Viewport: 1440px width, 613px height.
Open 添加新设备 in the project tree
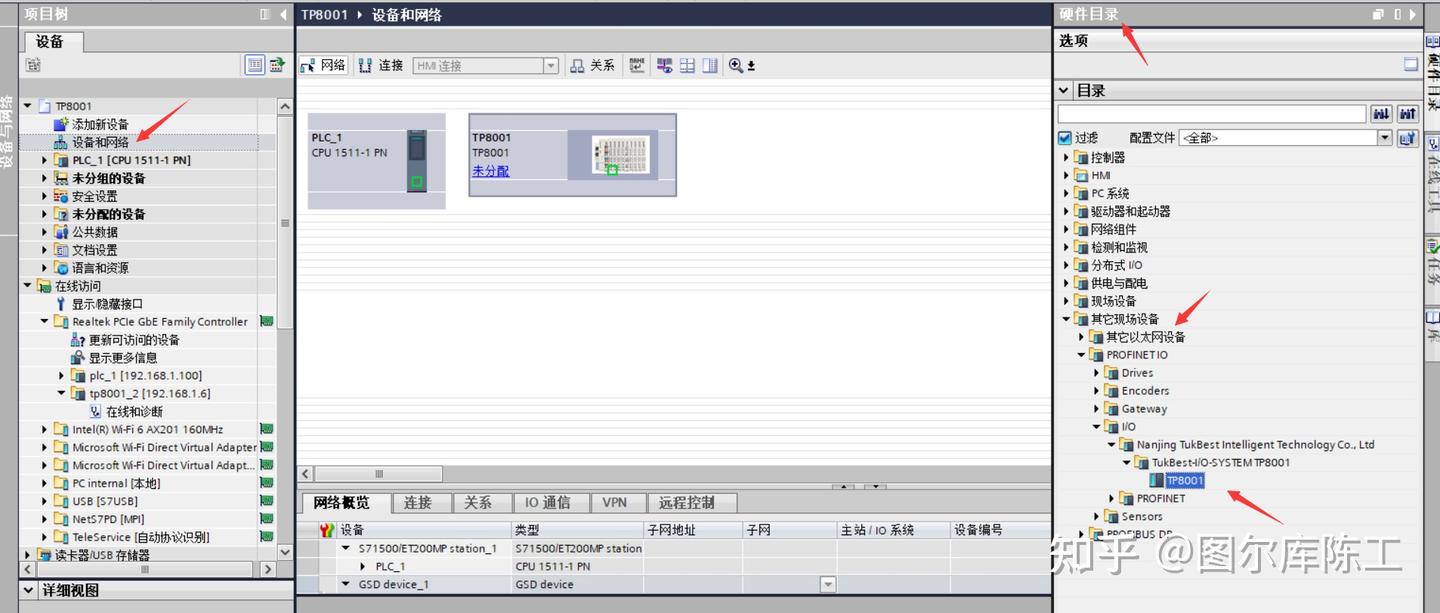100,124
